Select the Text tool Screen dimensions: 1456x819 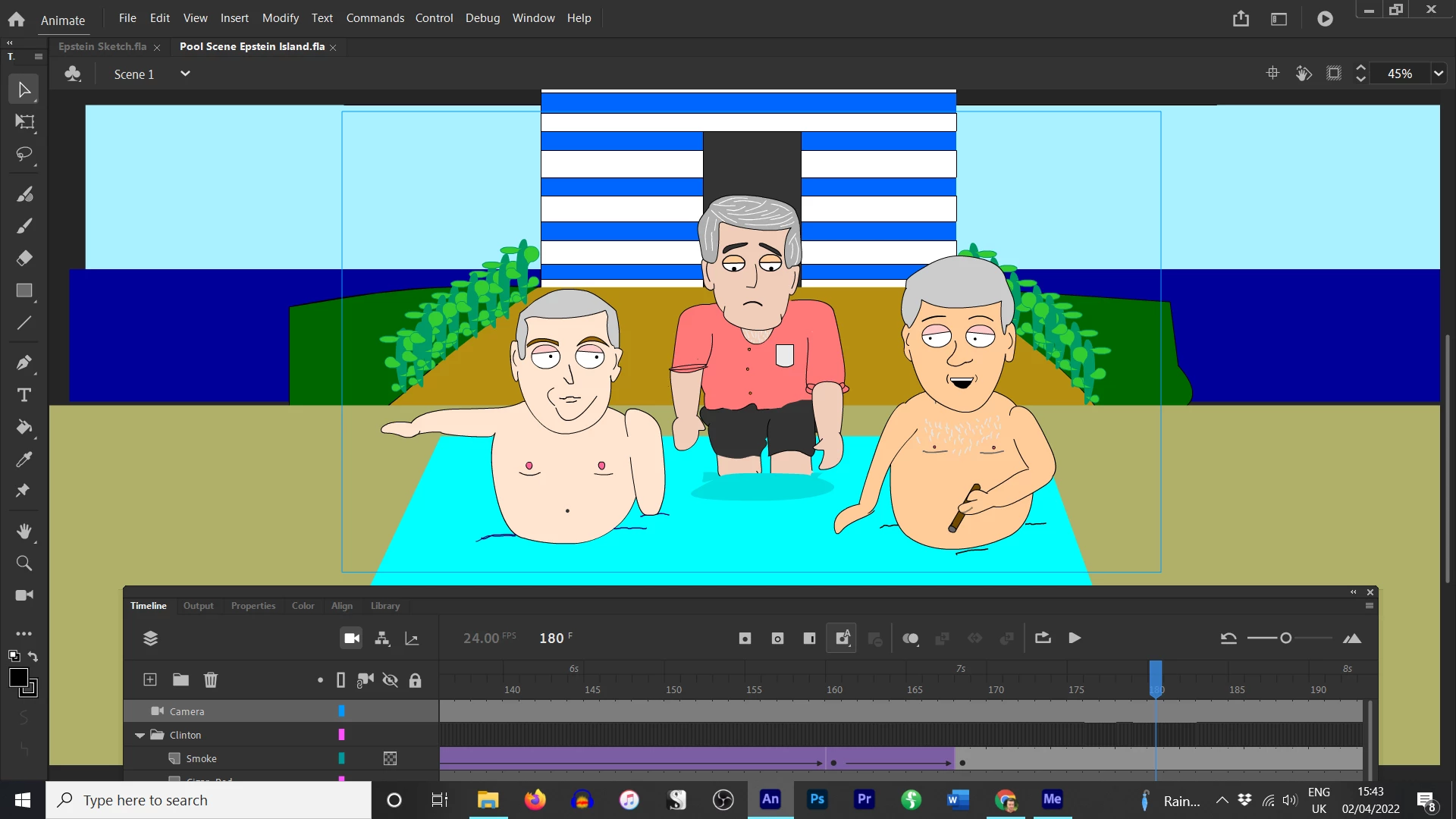point(24,395)
